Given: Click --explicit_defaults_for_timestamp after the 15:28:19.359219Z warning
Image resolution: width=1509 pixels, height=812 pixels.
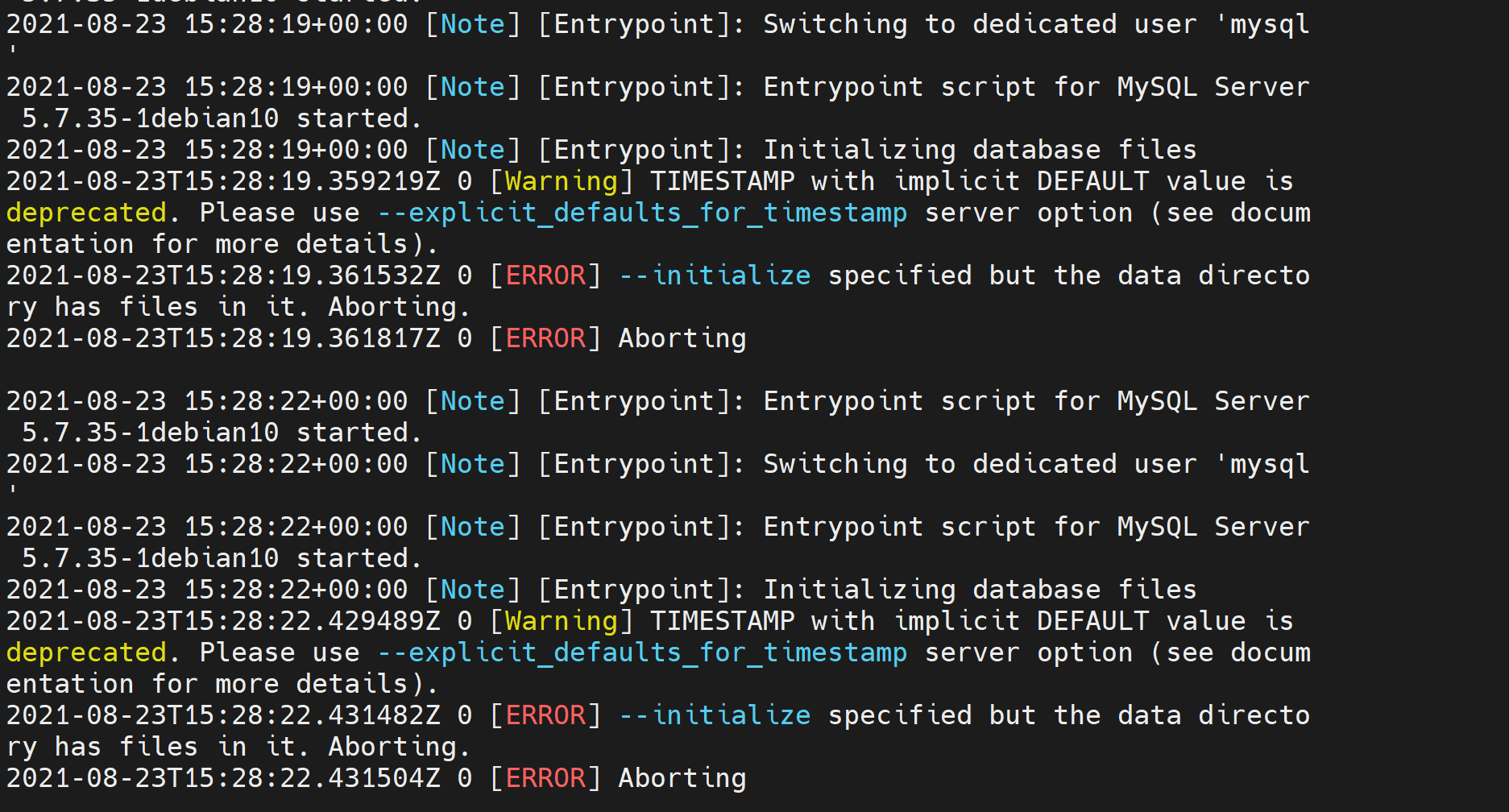Looking at the screenshot, I should [x=642, y=213].
